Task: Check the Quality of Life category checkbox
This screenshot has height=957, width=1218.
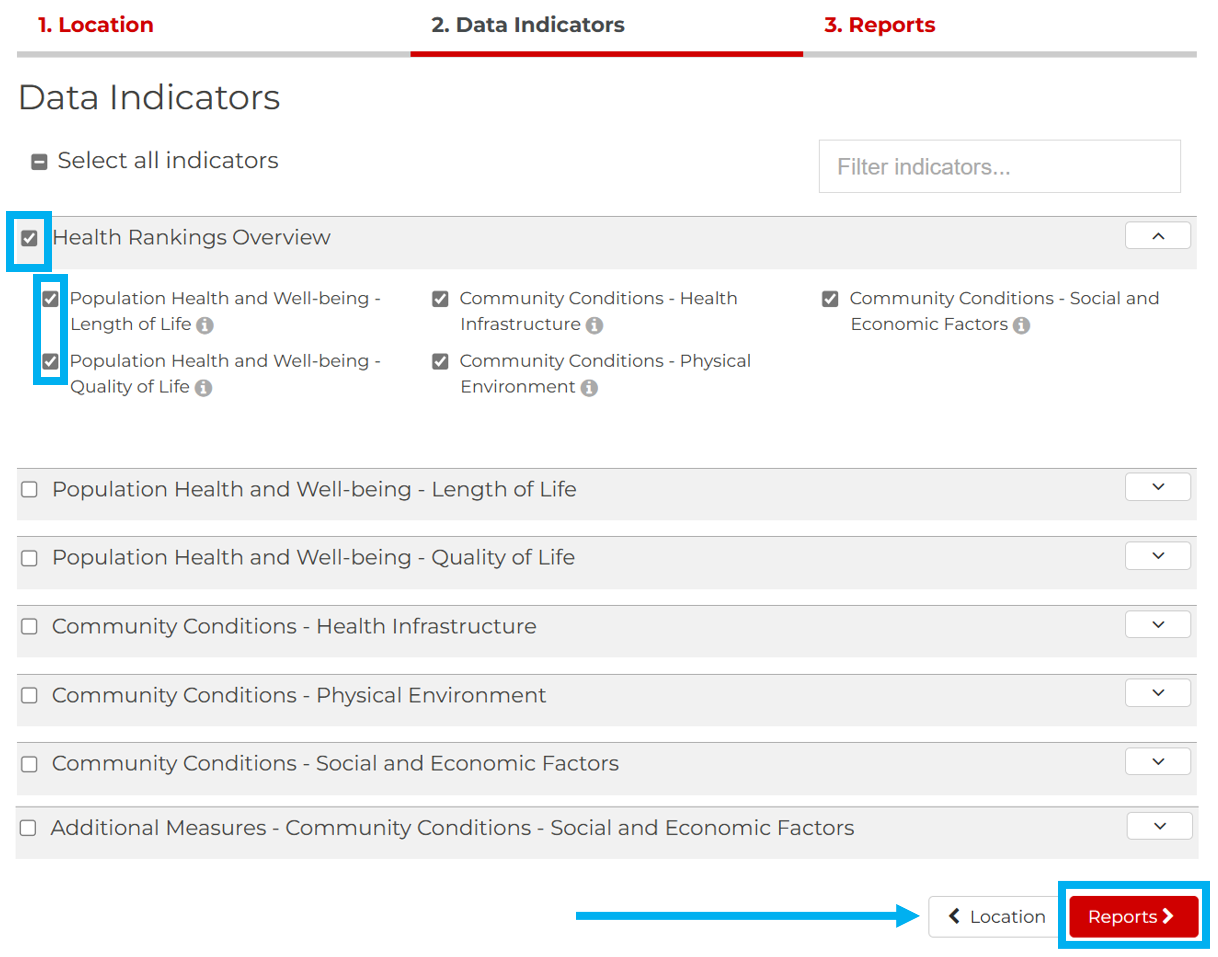Action: (x=29, y=558)
